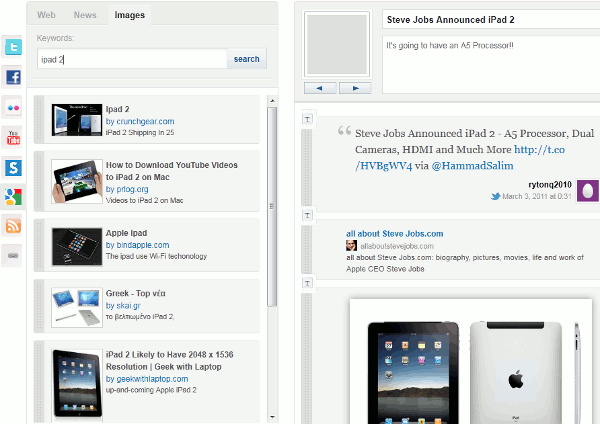
Task: Click the 'all about Steve Jobs.com' link
Action: coord(394,233)
